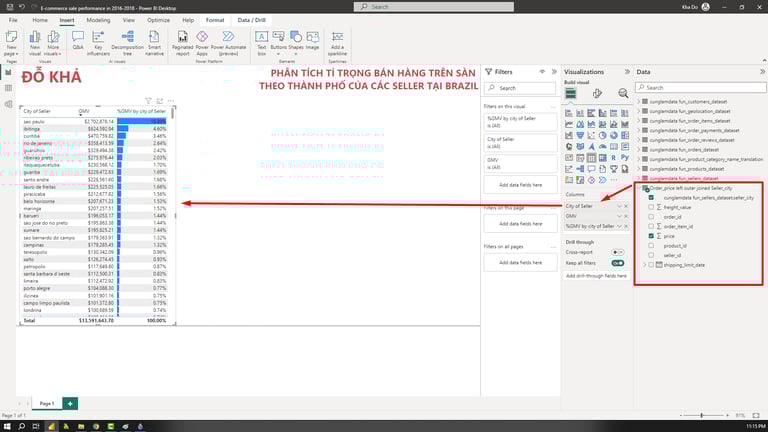
Task: Switch to Table view in sidebar
Action: click(x=8, y=88)
